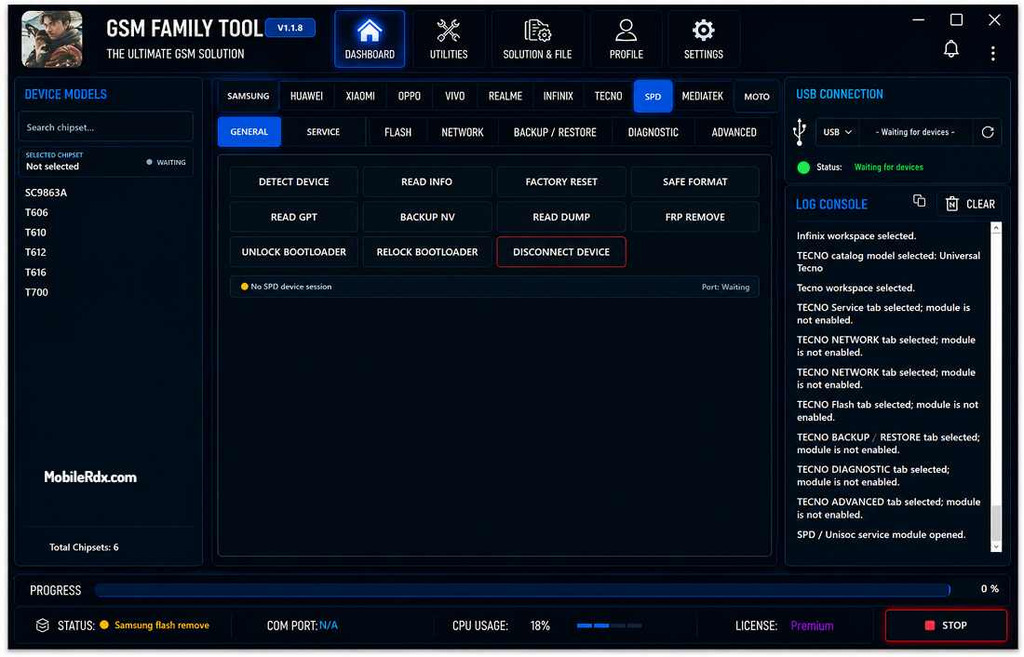Select the T606 chipset

point(37,212)
